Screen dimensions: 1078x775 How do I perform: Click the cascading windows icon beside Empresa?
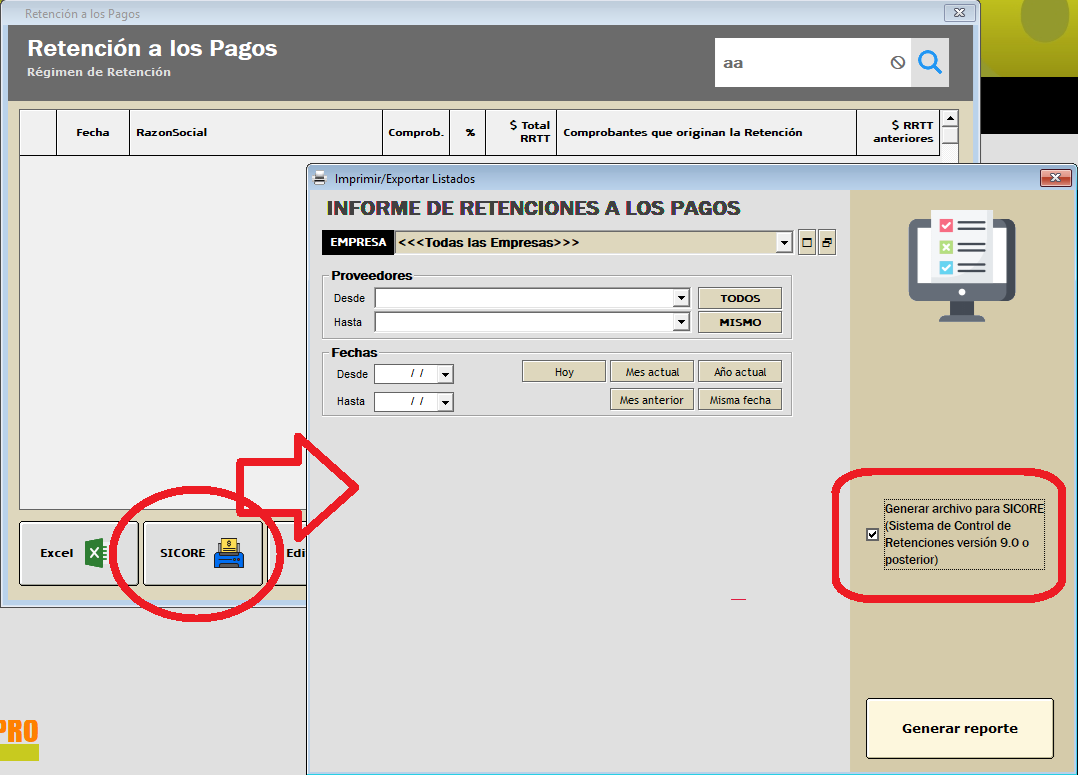click(827, 243)
